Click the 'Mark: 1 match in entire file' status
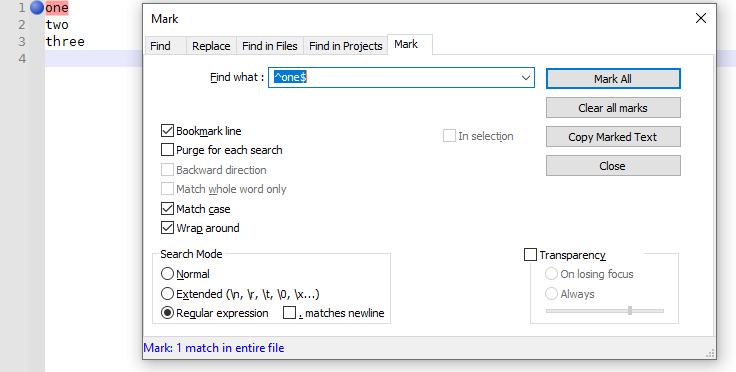 (x=214, y=348)
